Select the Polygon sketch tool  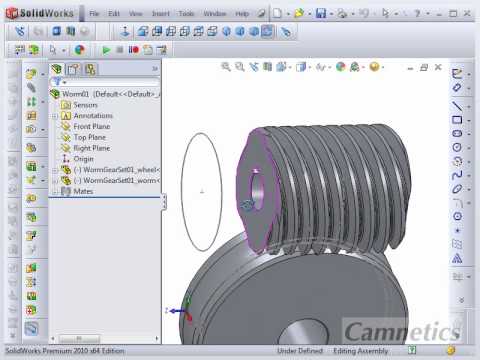(x=457, y=216)
